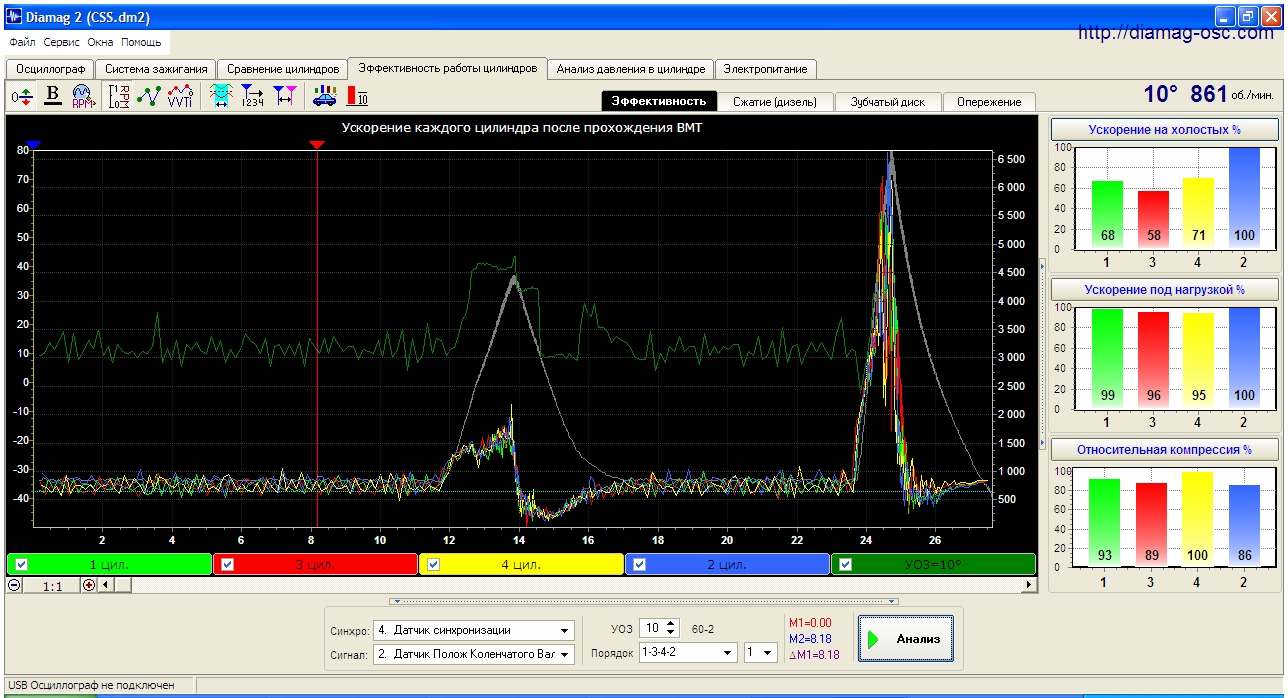The image size is (1288, 698).
Task: Click the red idle acceleration bar labeled 58
Action: [1153, 220]
